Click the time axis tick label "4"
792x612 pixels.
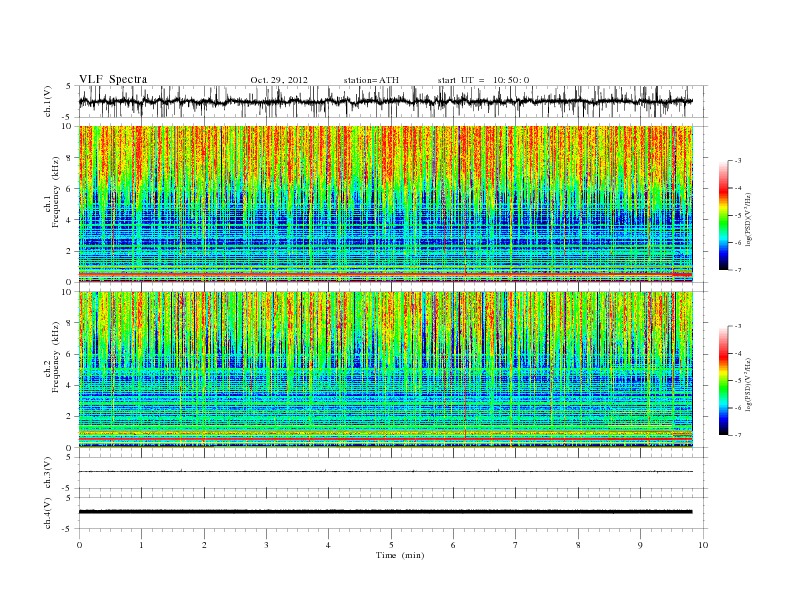coord(328,545)
